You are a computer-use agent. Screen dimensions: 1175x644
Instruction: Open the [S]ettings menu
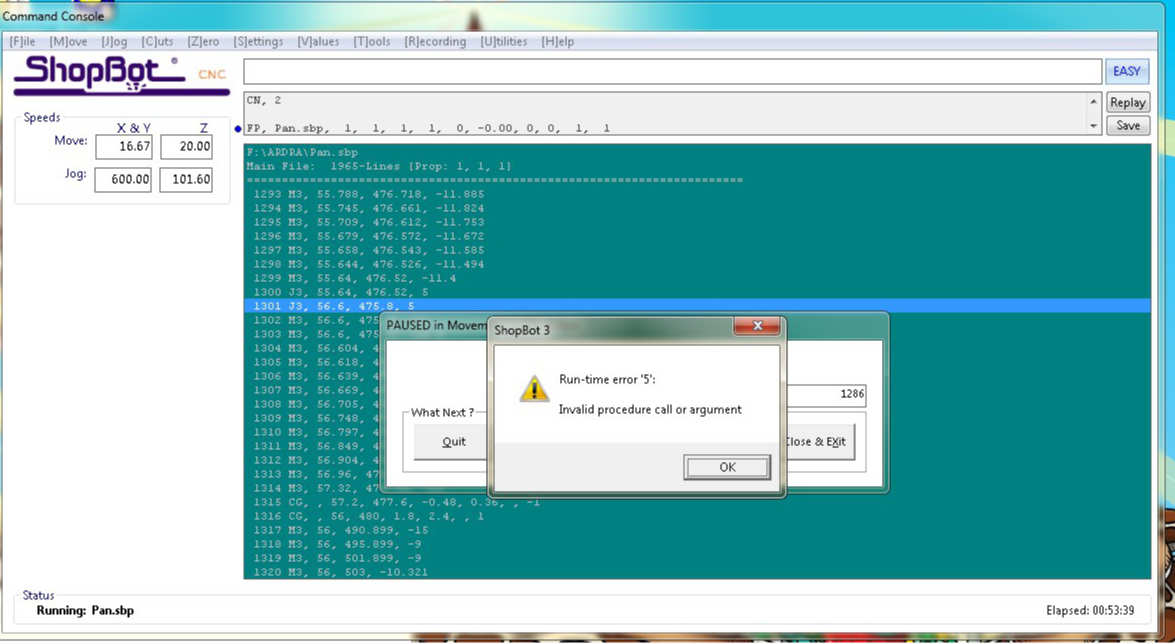(x=258, y=41)
